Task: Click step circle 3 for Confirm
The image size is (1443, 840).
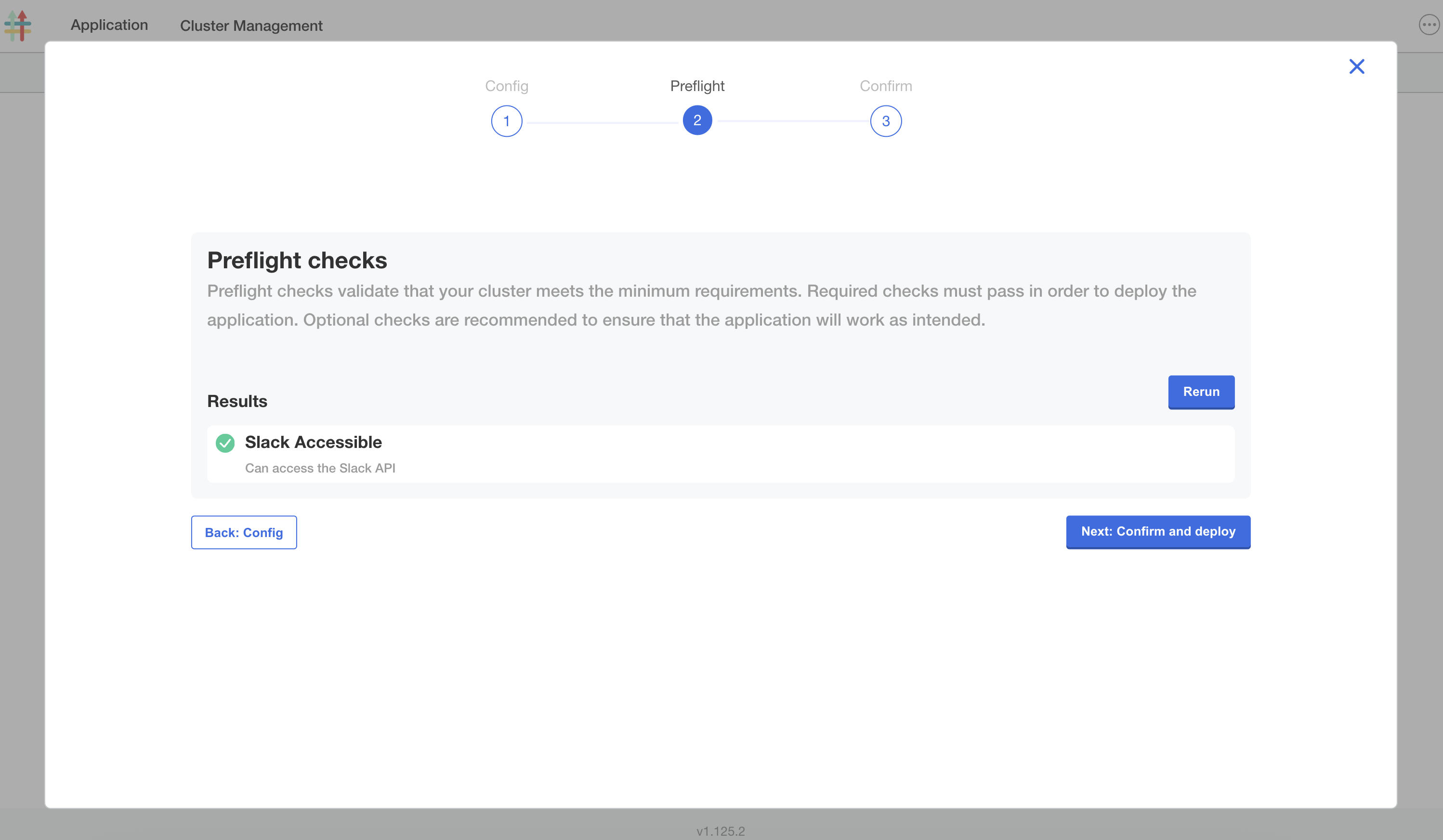Action: (886, 121)
